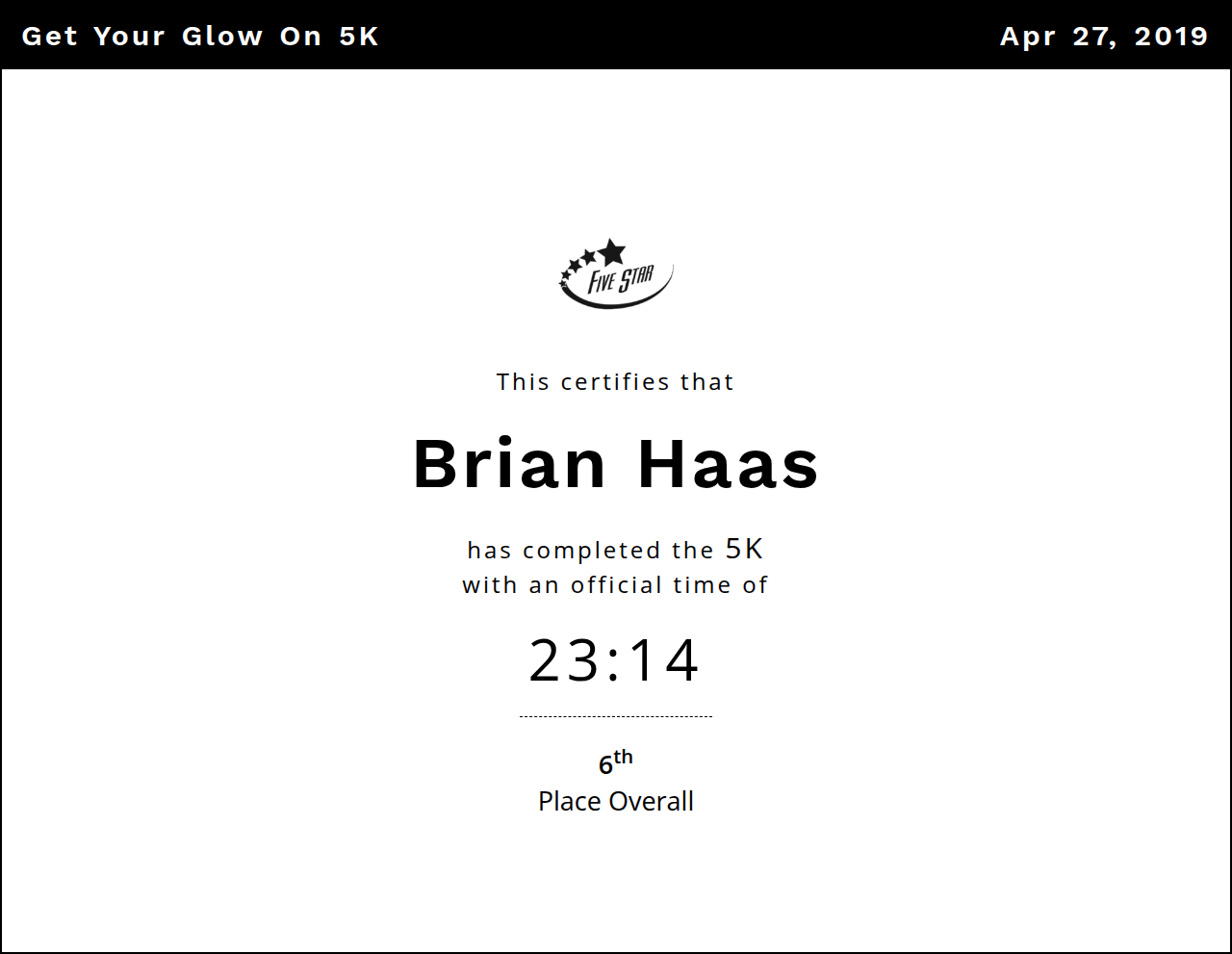Click the "6th" placement number
This screenshot has width=1232, height=954.
click(x=615, y=762)
